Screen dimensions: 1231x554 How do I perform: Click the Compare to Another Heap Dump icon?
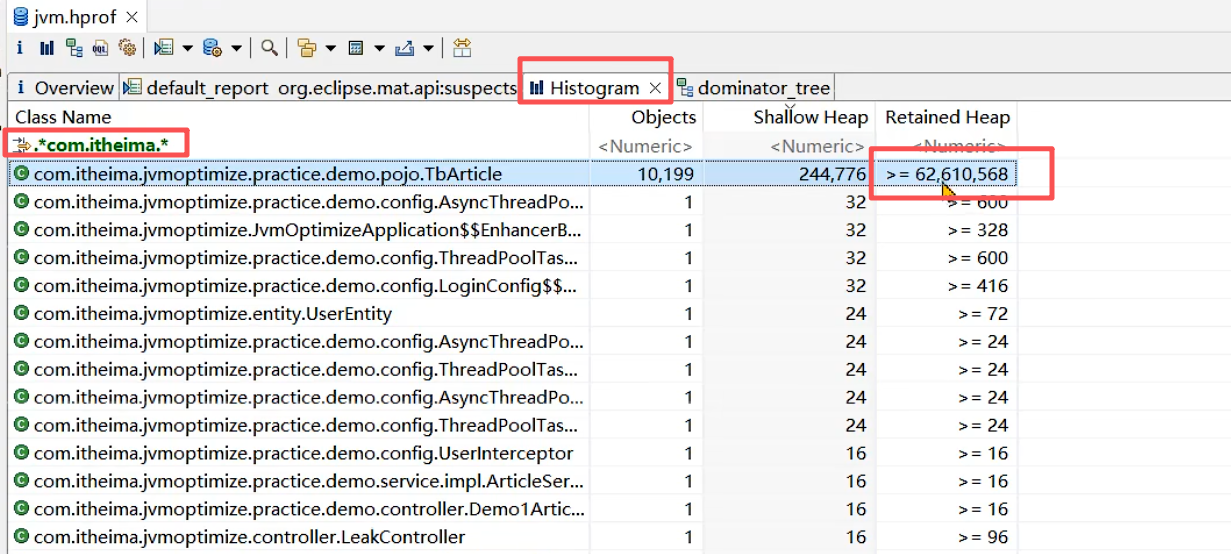(x=462, y=47)
